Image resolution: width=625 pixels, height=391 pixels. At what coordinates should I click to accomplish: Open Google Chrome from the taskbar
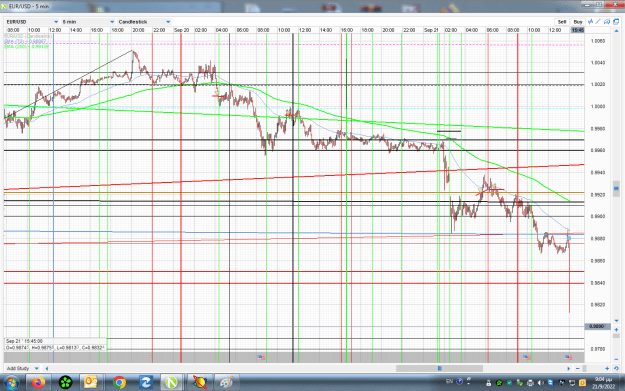coord(119,383)
